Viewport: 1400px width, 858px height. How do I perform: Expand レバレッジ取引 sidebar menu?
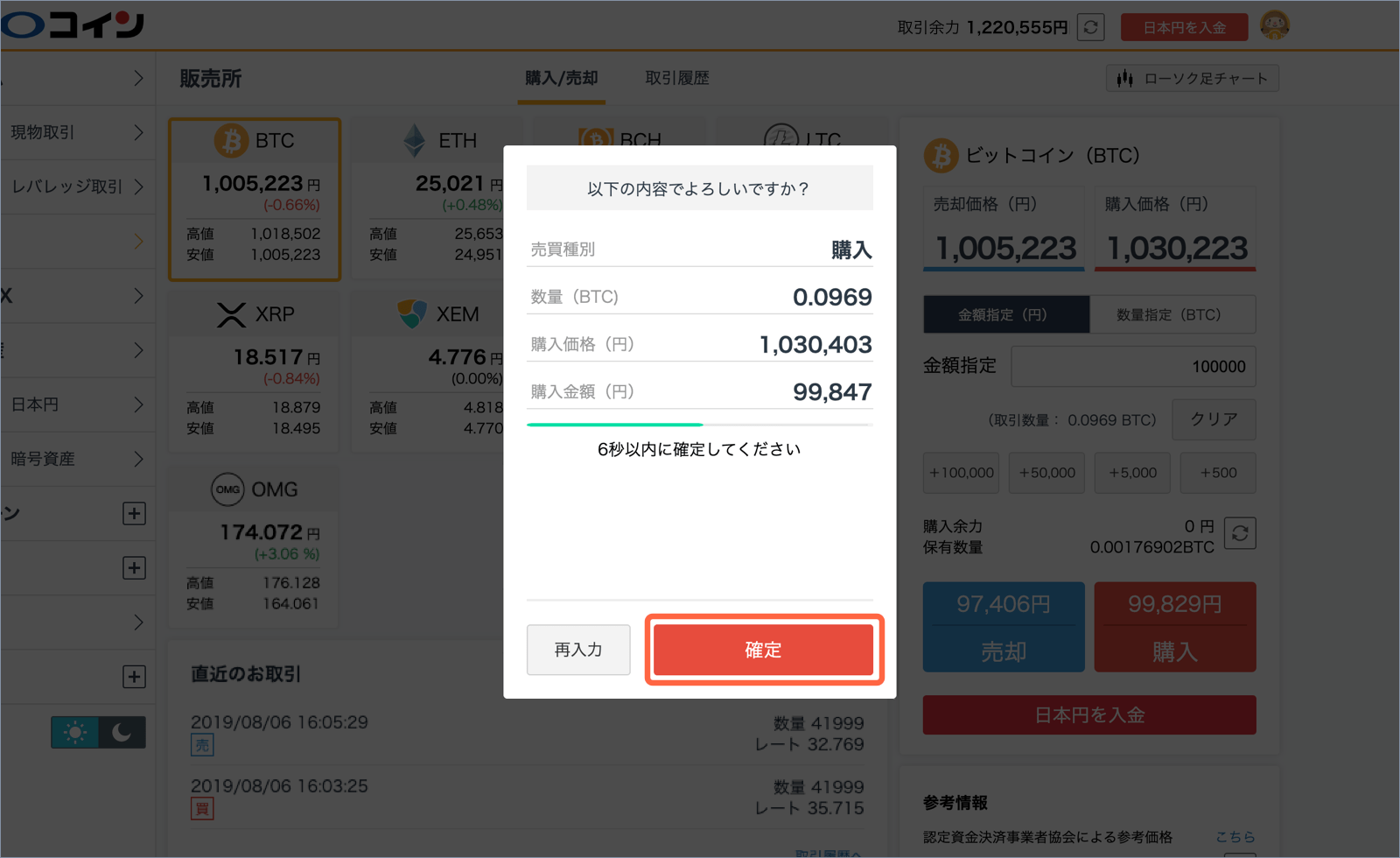[x=78, y=186]
